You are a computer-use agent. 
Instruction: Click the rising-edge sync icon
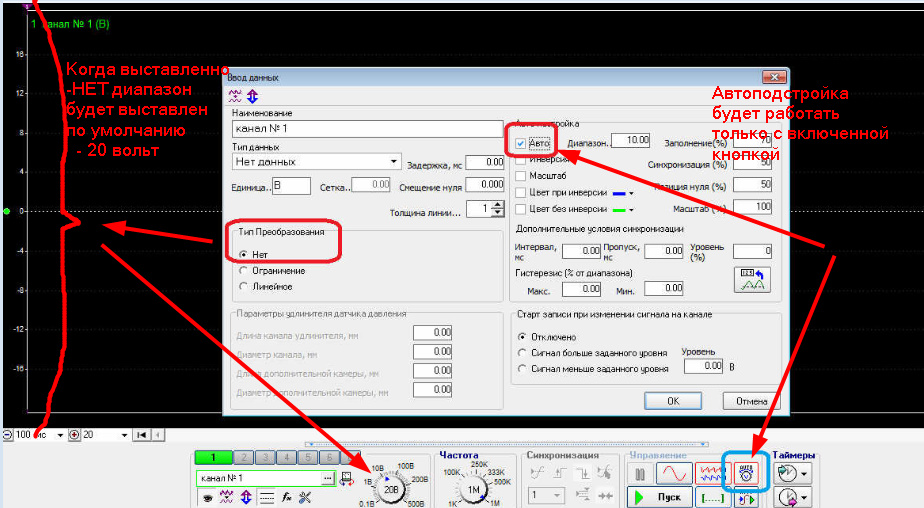(x=537, y=473)
